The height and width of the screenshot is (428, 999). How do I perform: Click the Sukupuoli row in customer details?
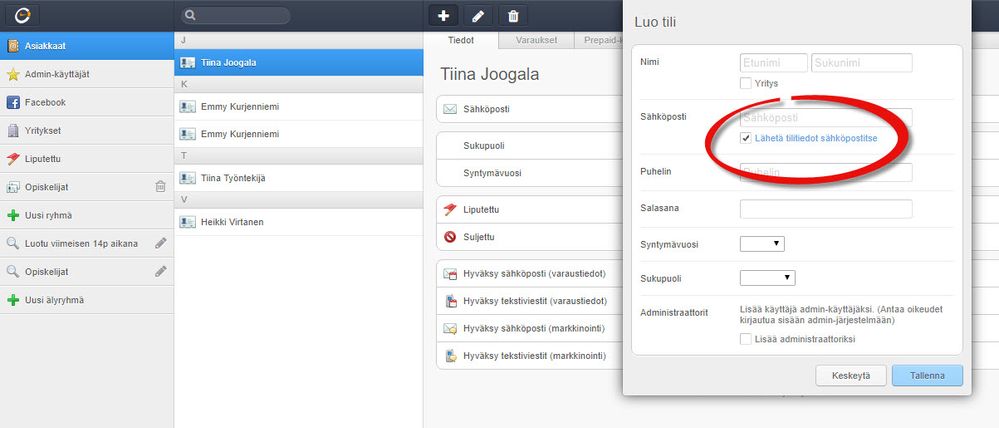(x=529, y=146)
